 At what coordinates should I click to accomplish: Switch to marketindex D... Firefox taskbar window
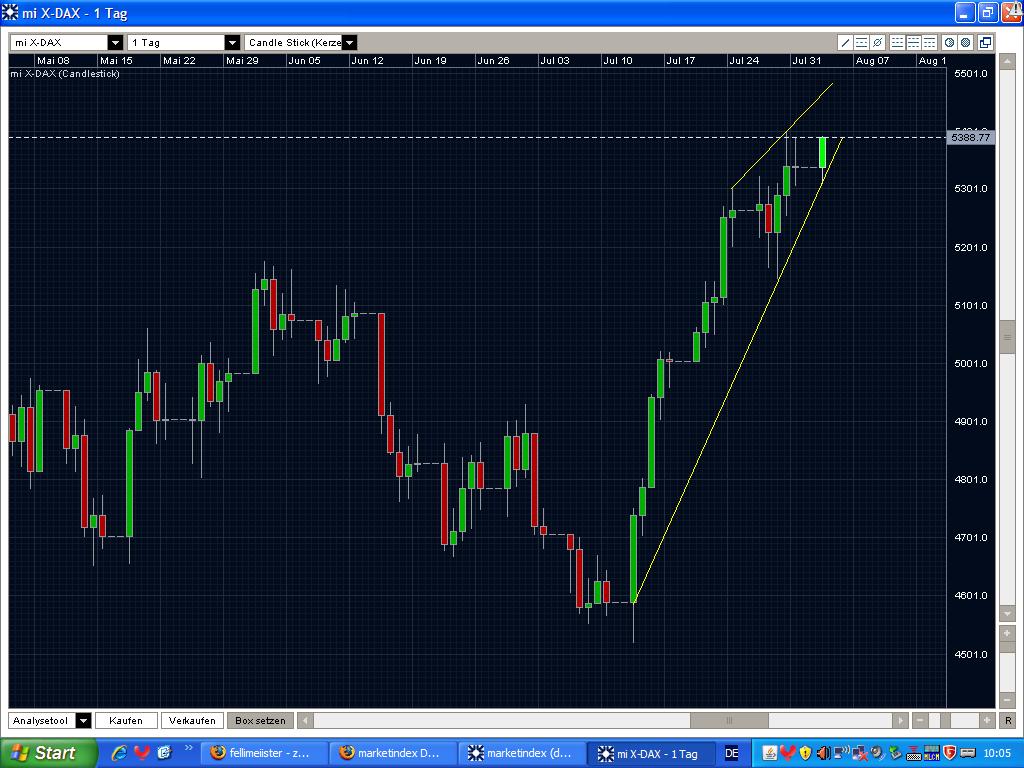392,753
